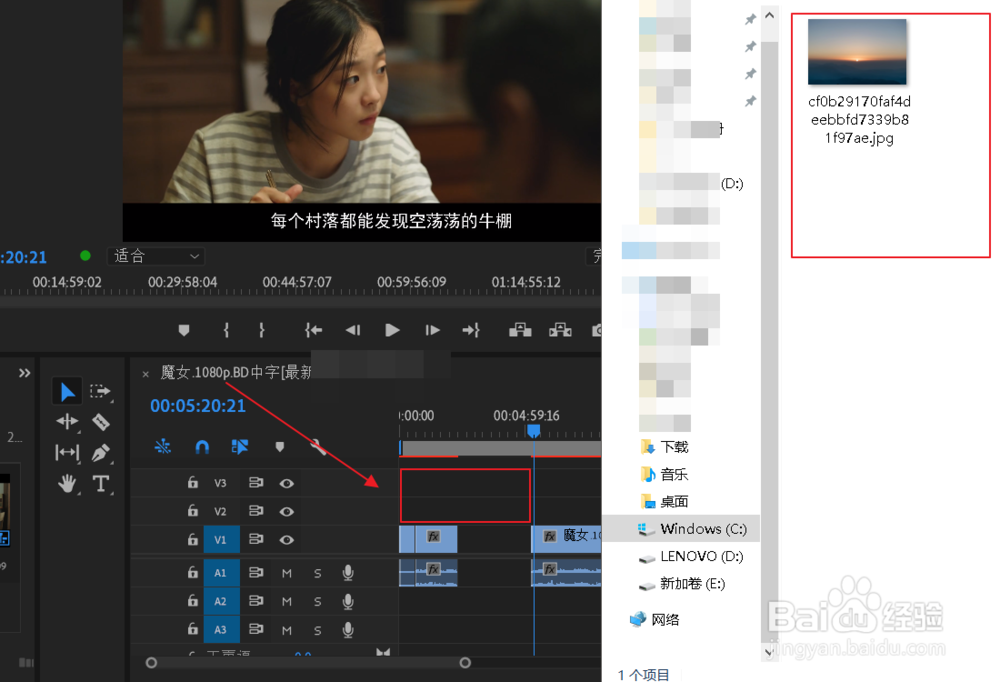Click timeline timecode 00:05:20:21
Screen dimensions: 1000x682
[x=198, y=406]
